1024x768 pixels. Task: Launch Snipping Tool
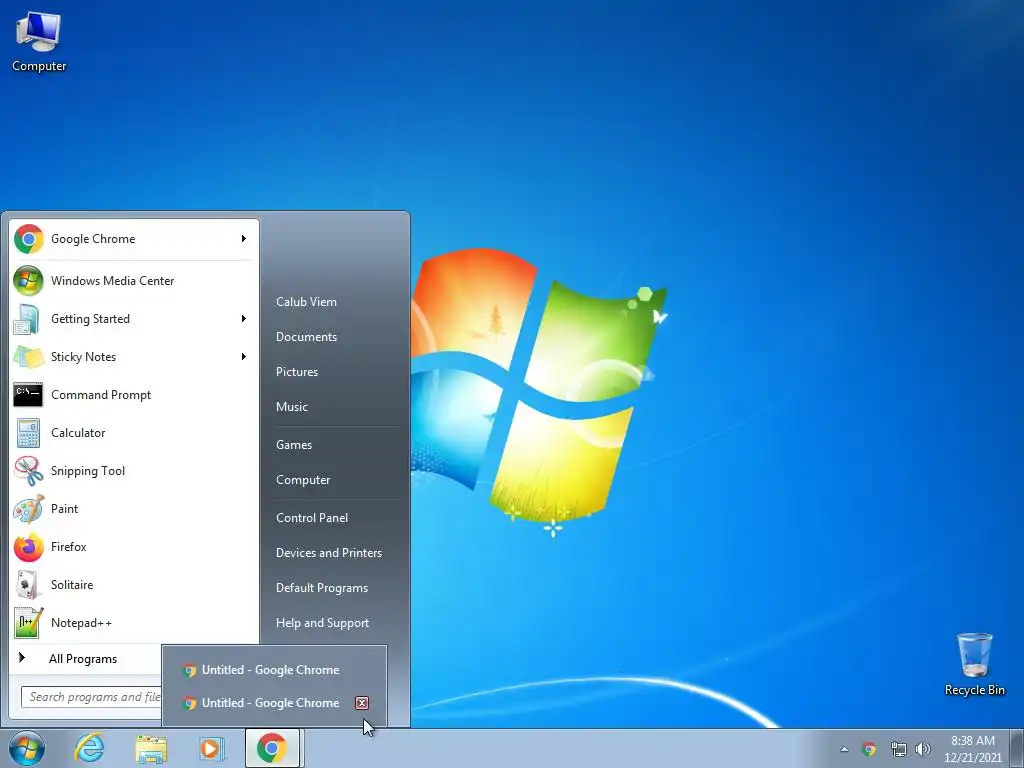coord(133,471)
